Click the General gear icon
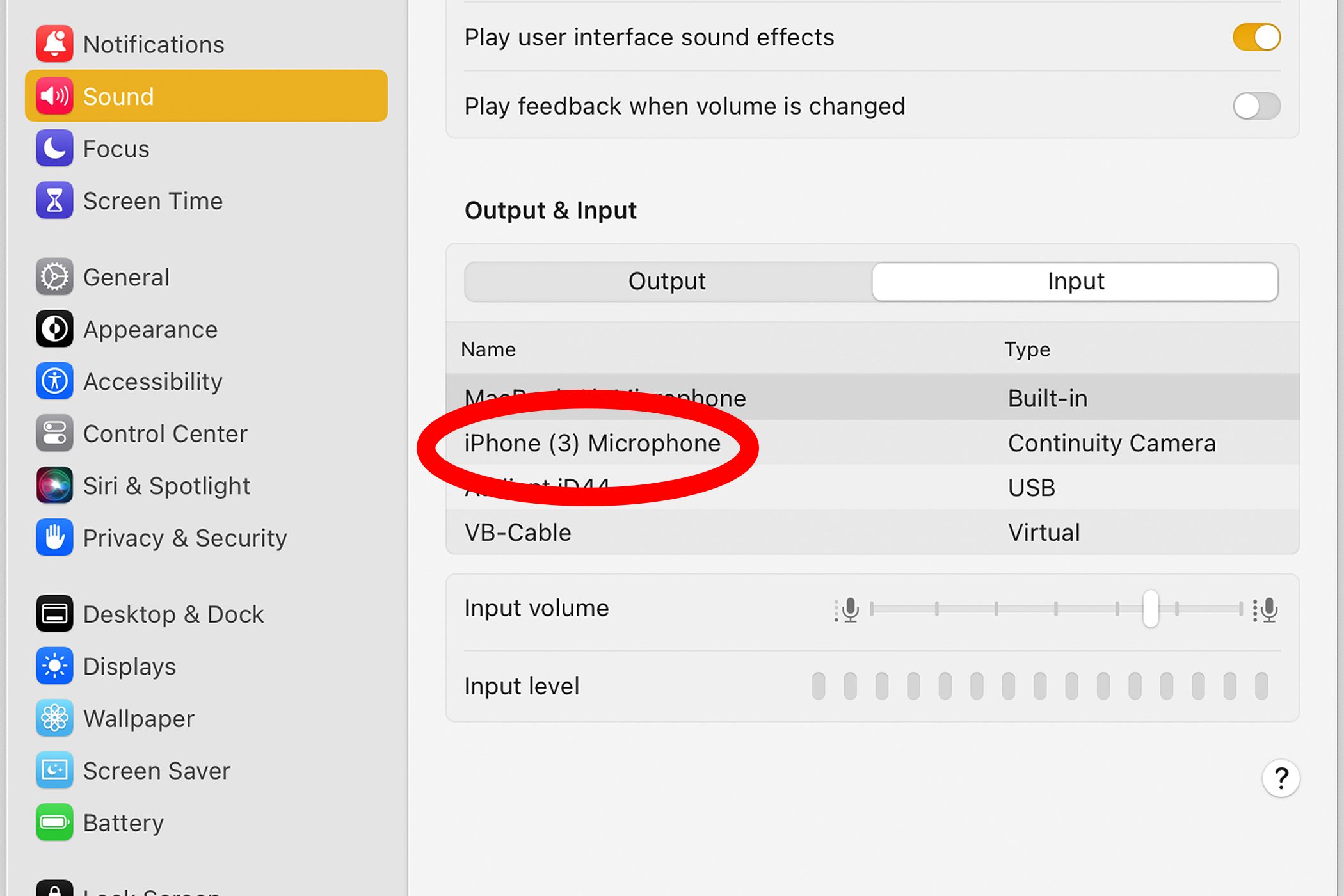1344x896 pixels. pos(54,277)
